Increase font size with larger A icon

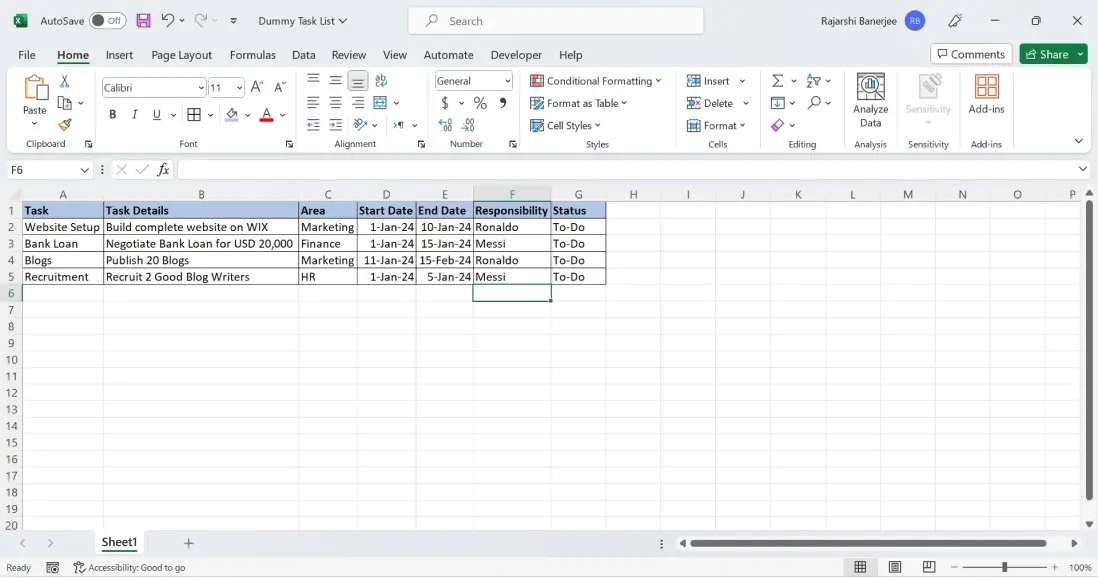[257, 88]
